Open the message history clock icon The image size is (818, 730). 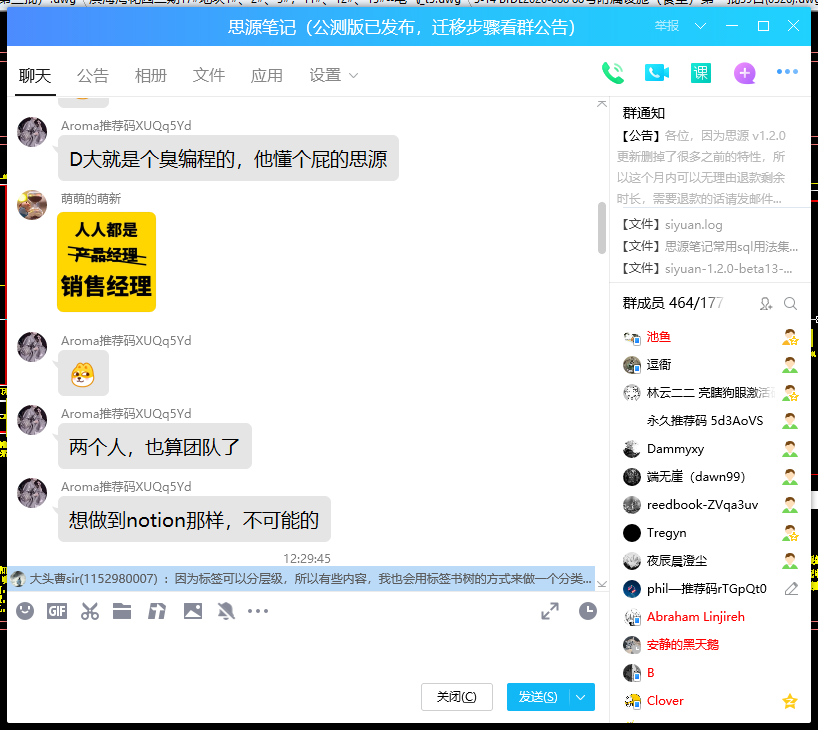pyautogui.click(x=588, y=611)
